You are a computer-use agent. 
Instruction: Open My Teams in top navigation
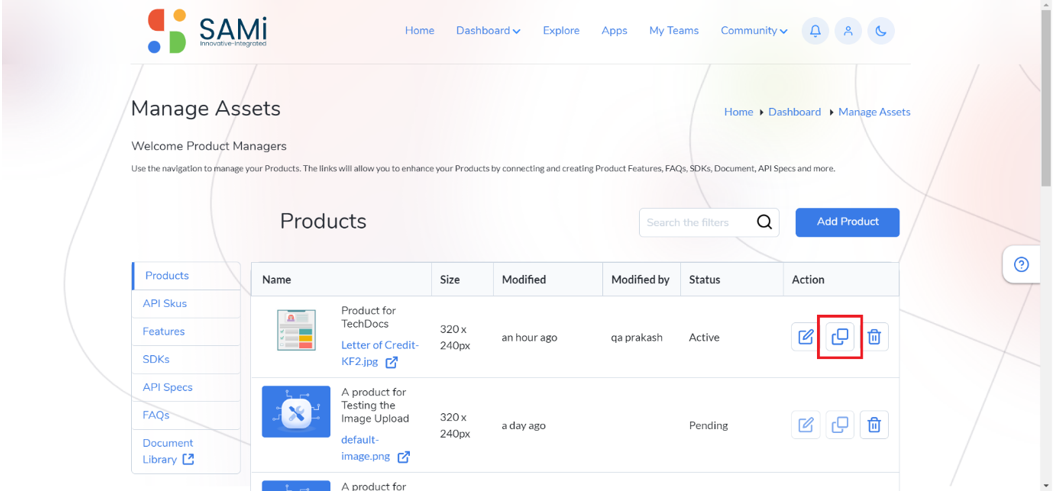674,31
